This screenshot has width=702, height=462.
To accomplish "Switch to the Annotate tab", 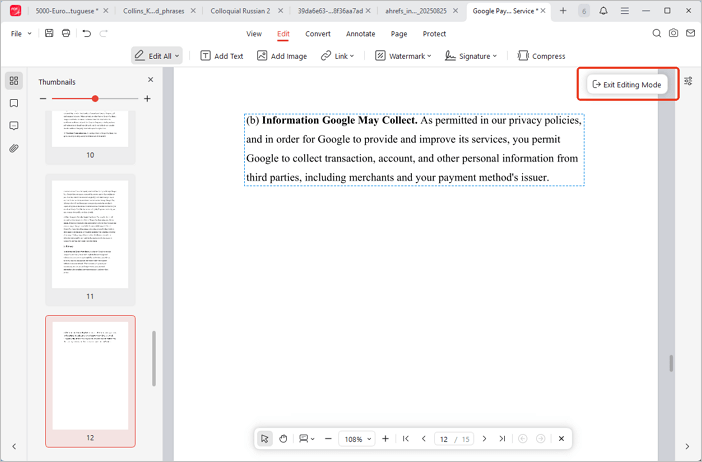I will (x=360, y=33).
